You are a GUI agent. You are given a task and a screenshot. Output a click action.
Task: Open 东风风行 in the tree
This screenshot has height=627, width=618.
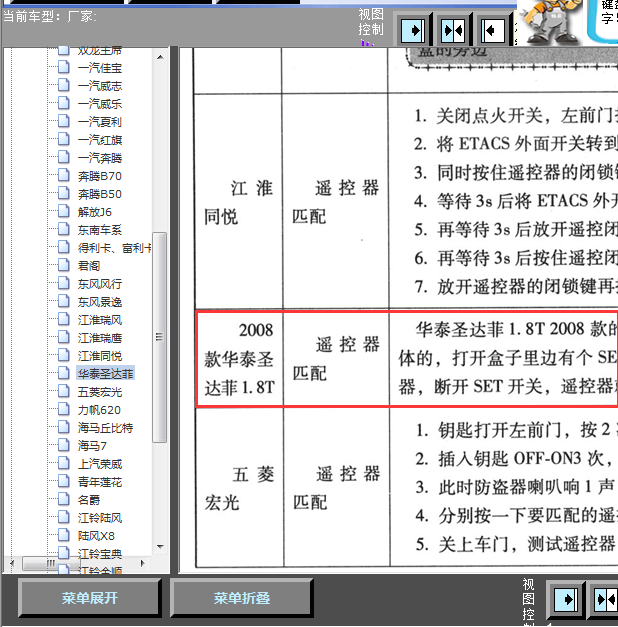click(100, 284)
